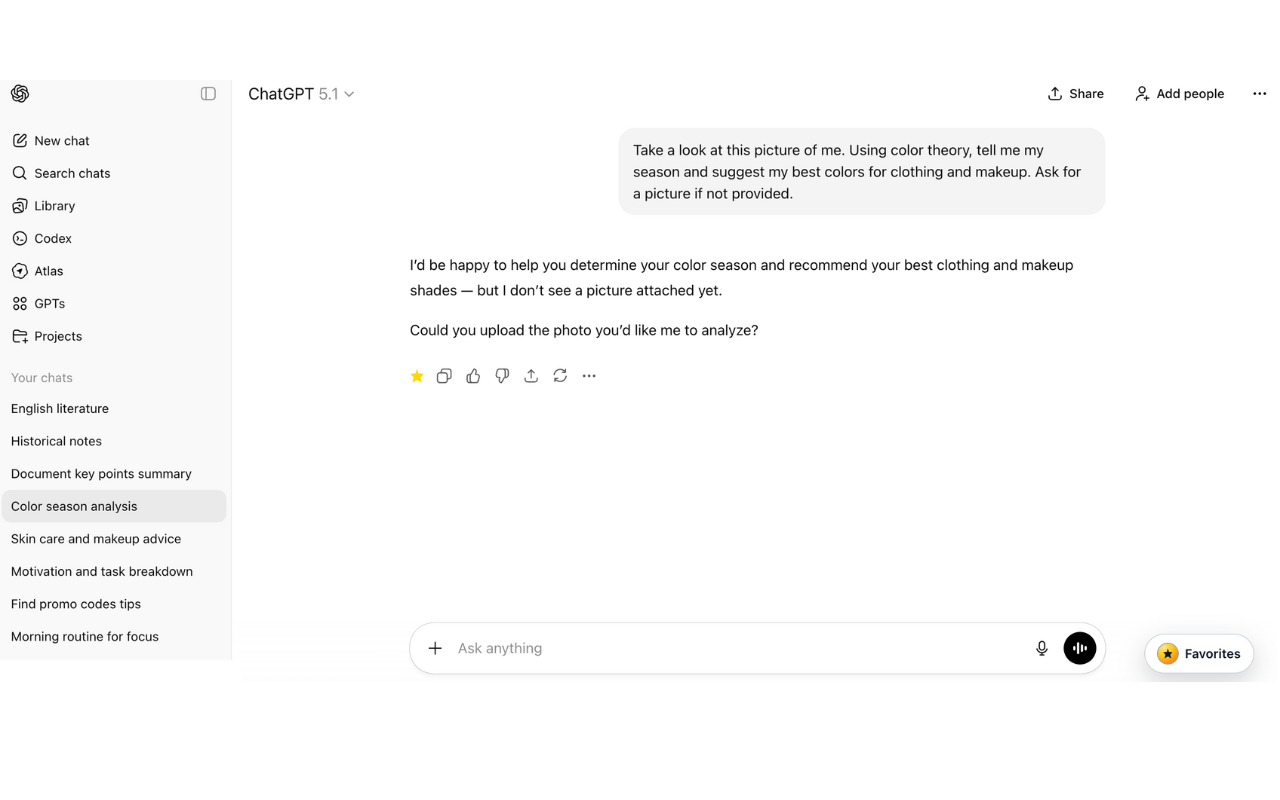Start a New chat
1280x800 pixels.
(x=61, y=140)
